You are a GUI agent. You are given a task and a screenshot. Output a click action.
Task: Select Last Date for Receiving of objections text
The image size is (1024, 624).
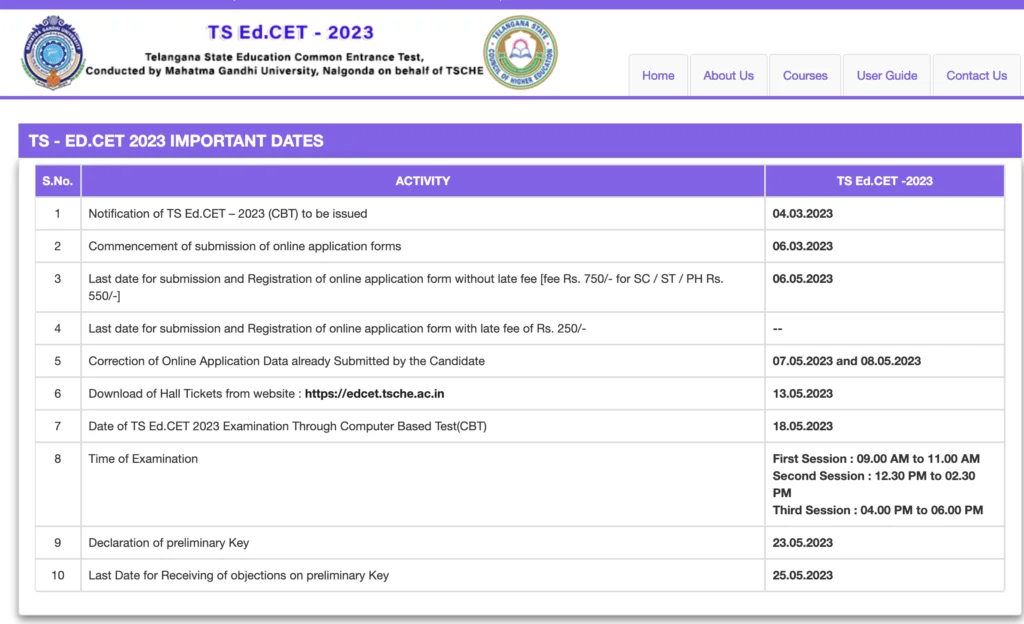[238, 575]
